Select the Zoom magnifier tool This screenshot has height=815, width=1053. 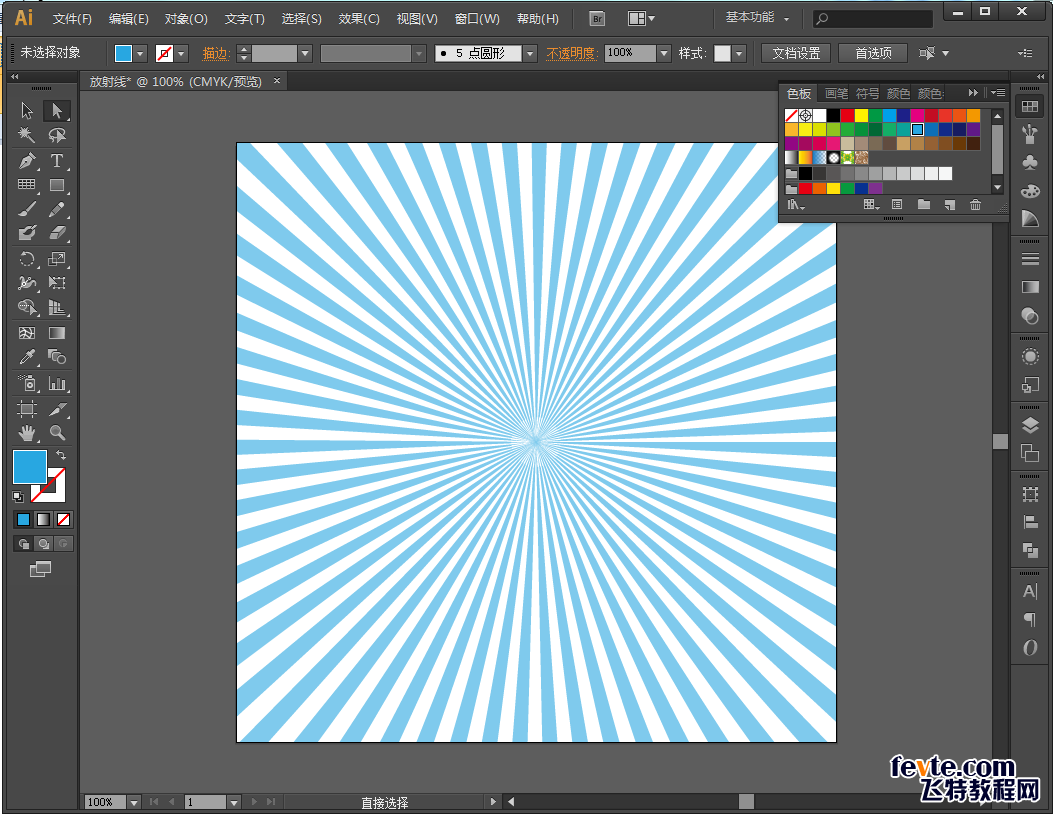[57, 433]
